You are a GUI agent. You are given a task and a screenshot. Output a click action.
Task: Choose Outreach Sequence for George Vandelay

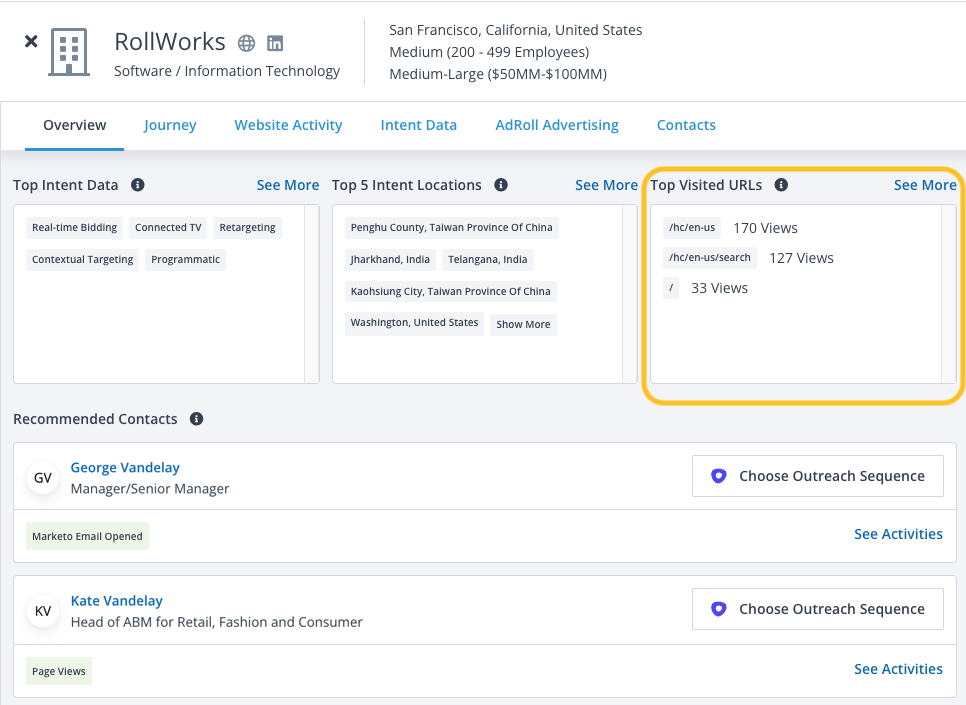(818, 476)
